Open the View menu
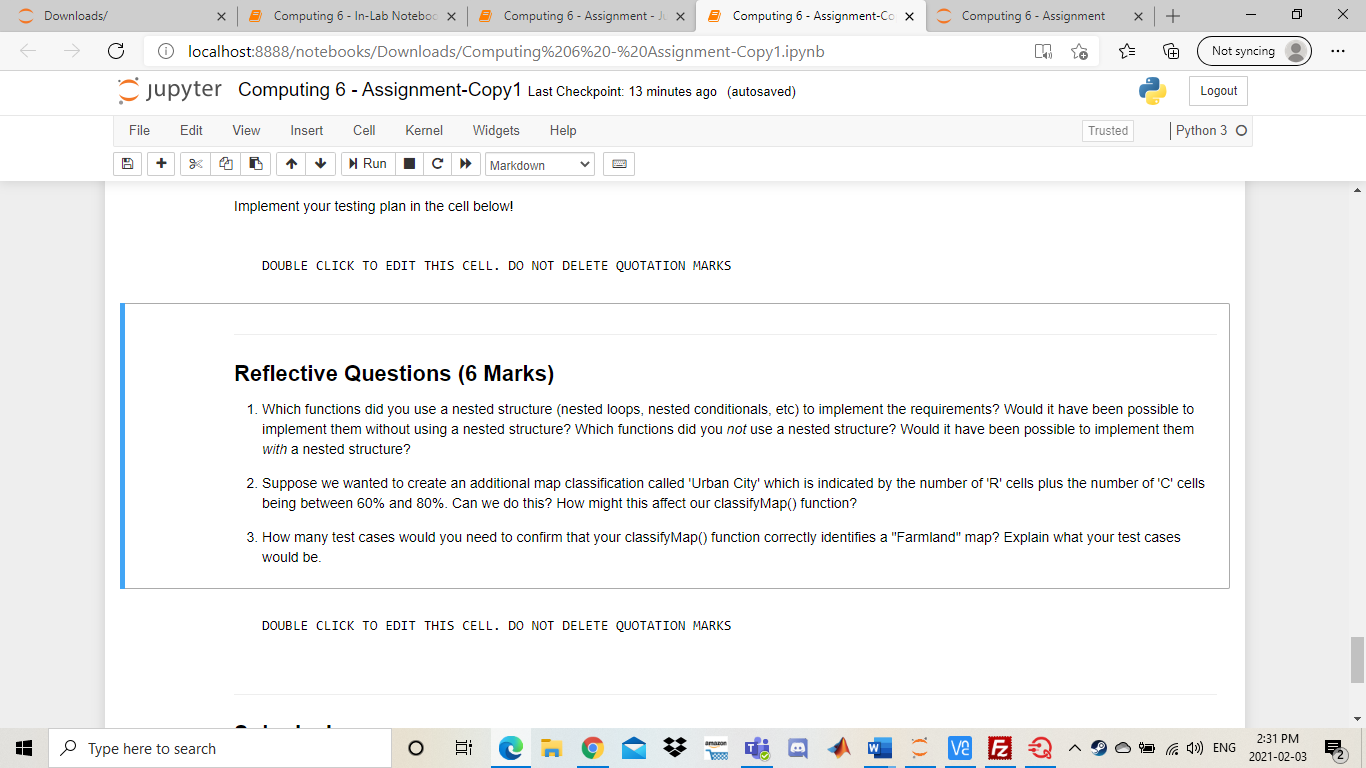 point(246,130)
